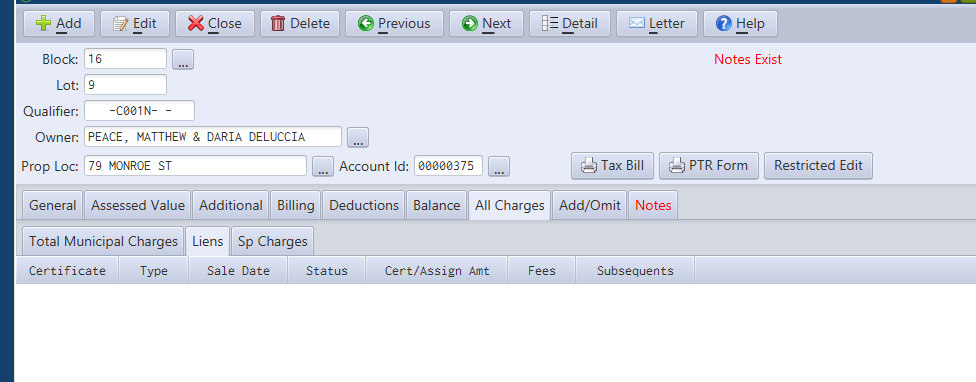
Task: Sort by the Status column header
Action: tap(327, 271)
